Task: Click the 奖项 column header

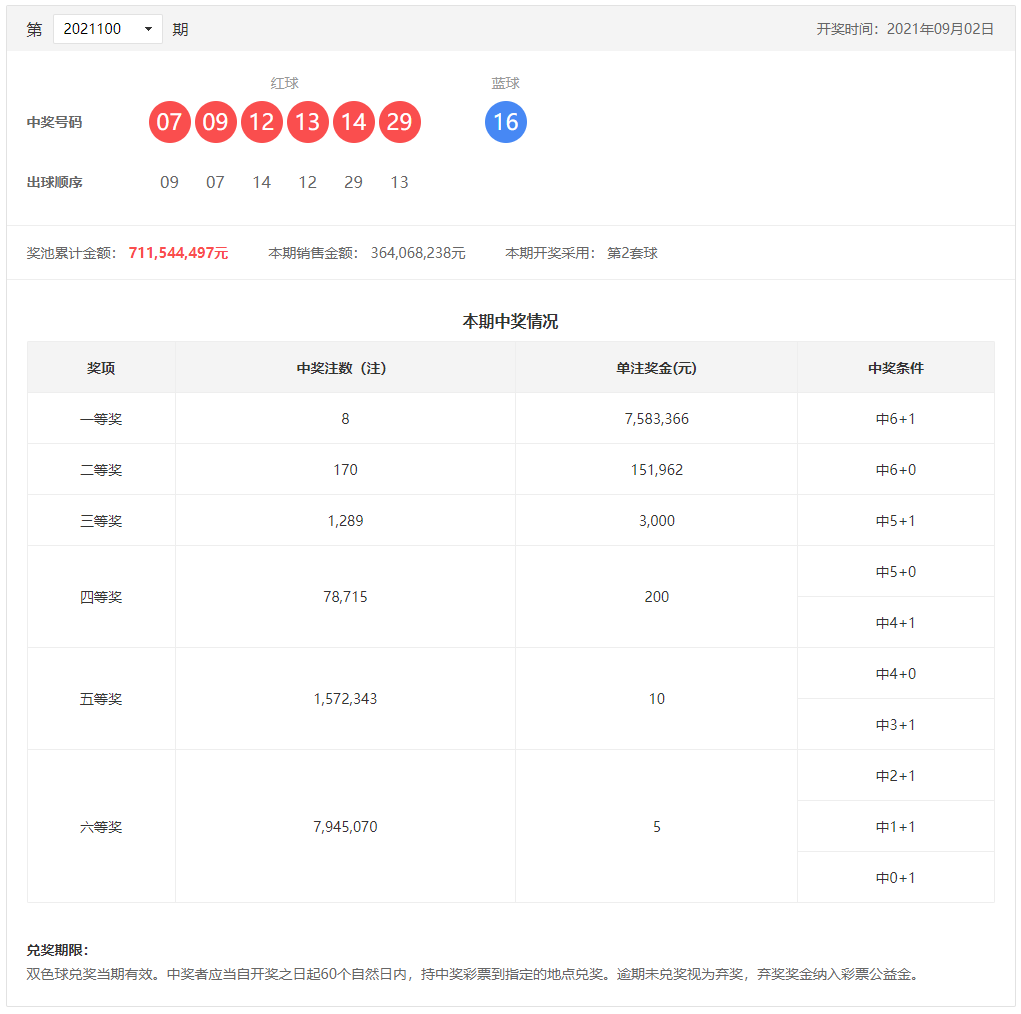Action: point(101,368)
